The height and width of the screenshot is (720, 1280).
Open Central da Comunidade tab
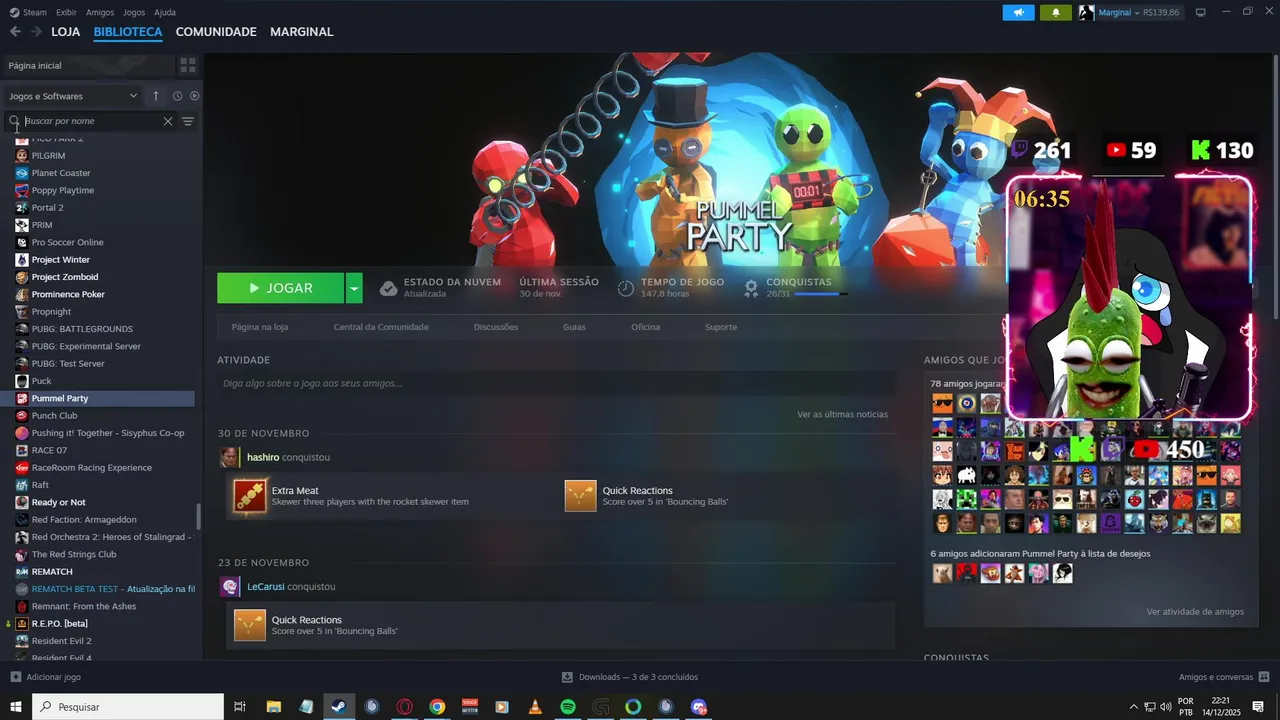click(x=381, y=327)
